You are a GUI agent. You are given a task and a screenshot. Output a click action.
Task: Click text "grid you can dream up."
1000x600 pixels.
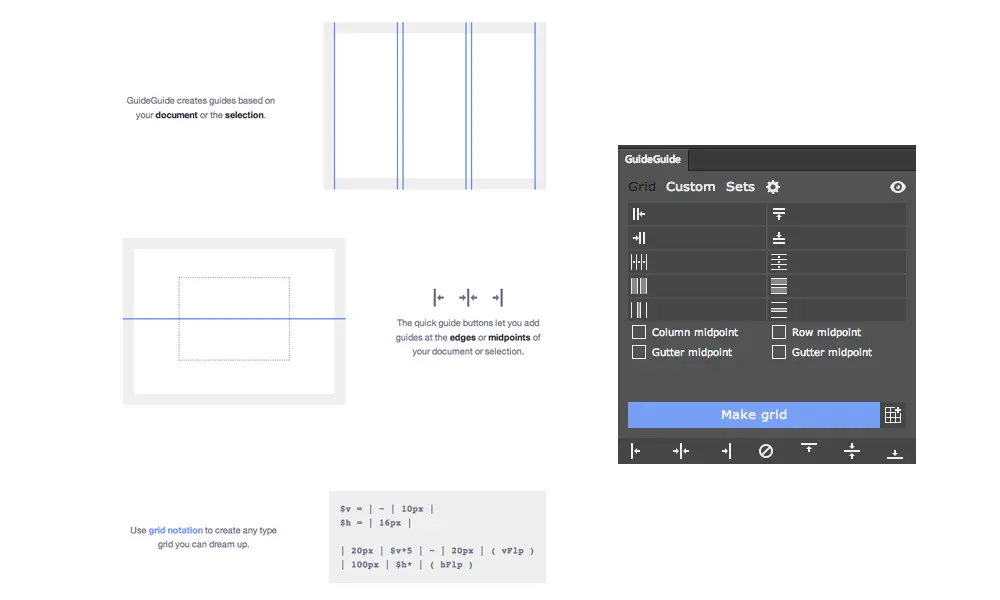pos(203,545)
